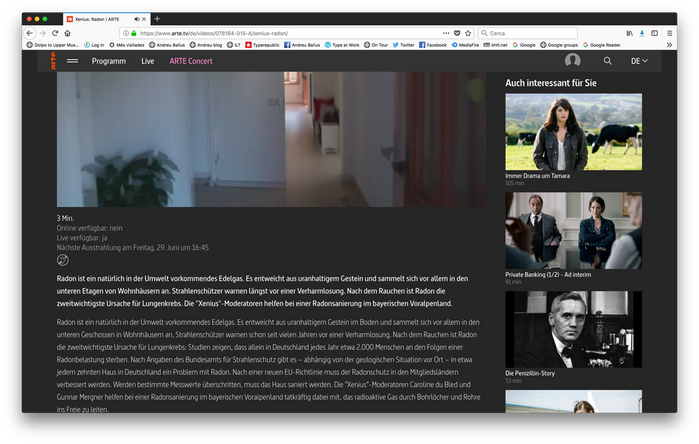699x444 pixels.
Task: Open the iGoogle bookmark
Action: pos(524,45)
